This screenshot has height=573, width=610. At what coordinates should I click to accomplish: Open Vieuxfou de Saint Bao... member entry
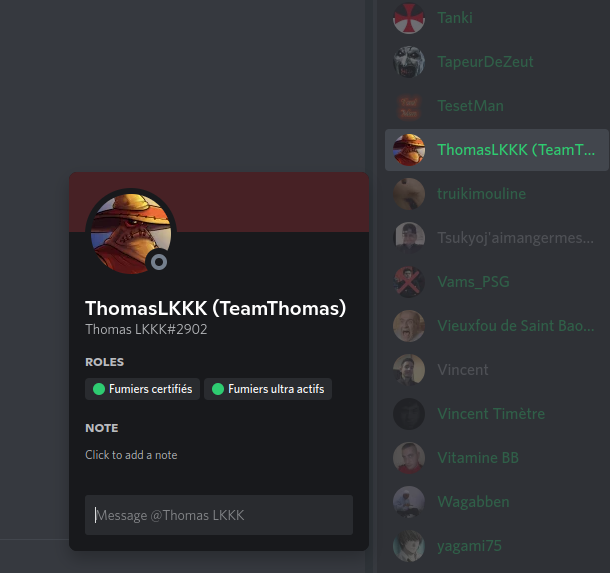point(497,326)
